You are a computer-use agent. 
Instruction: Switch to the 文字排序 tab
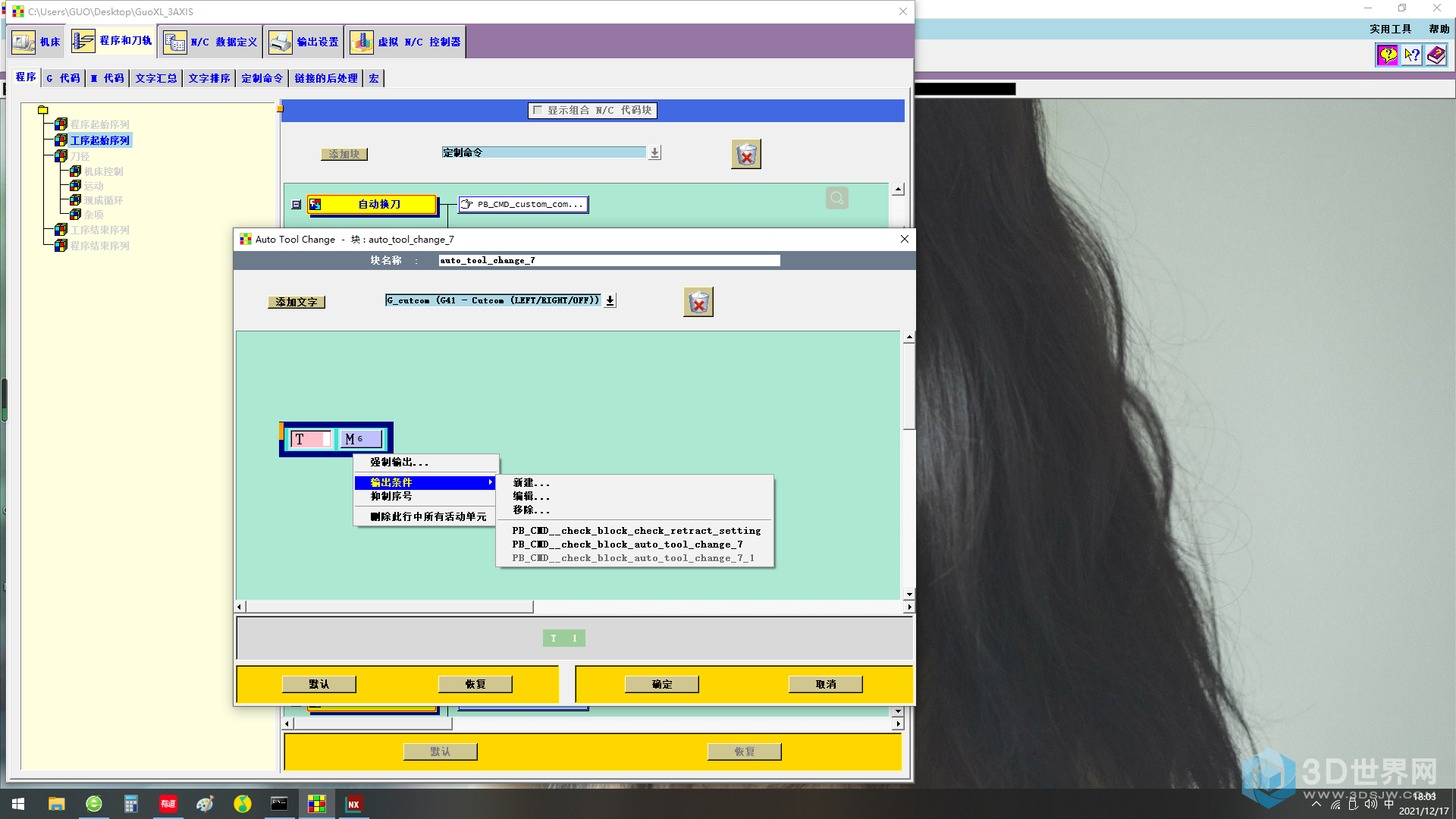(209, 78)
